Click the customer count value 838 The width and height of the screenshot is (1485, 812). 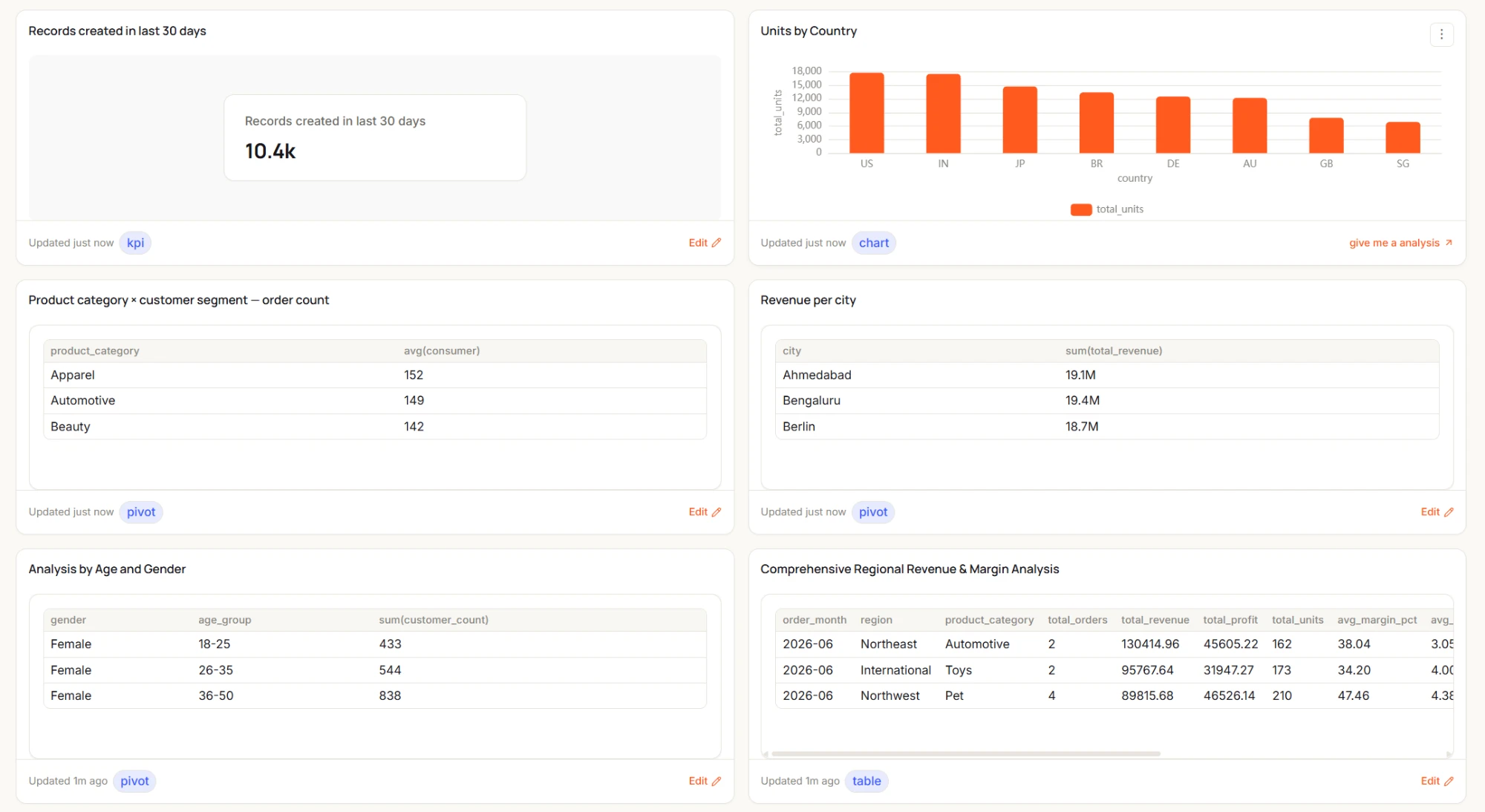pyautogui.click(x=390, y=695)
